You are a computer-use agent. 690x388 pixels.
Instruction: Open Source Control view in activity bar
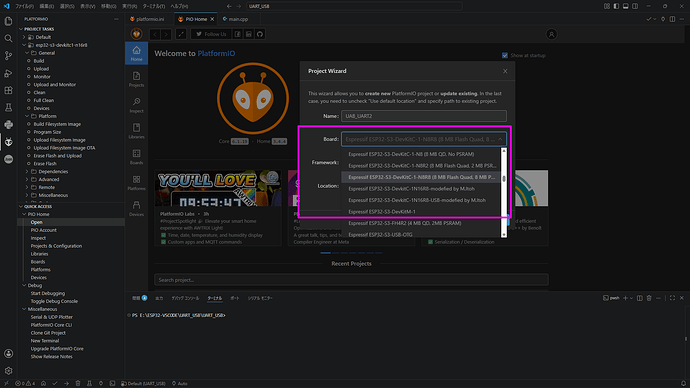pos(8,55)
